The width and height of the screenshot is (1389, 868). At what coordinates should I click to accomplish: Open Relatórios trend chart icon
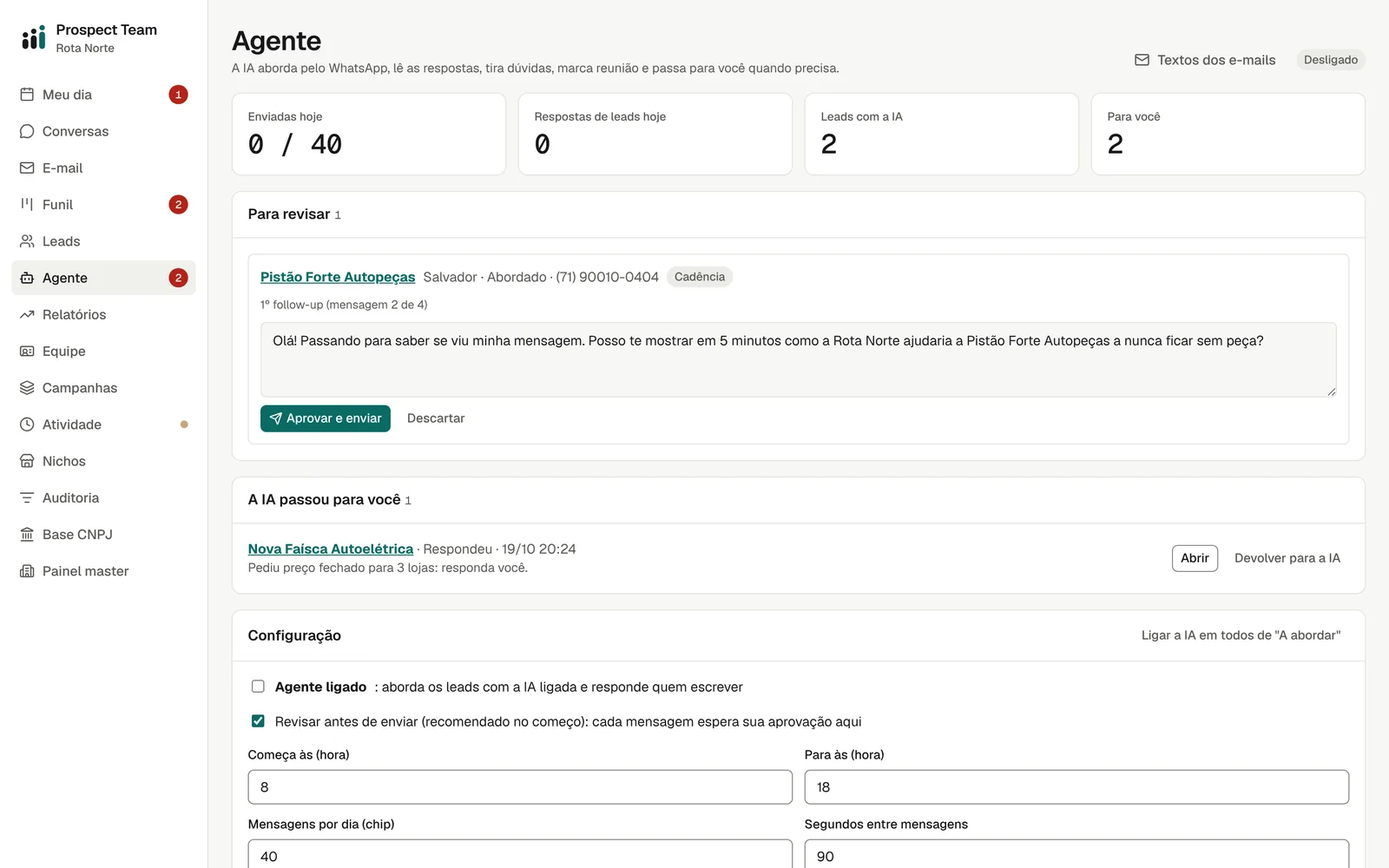pos(27,314)
